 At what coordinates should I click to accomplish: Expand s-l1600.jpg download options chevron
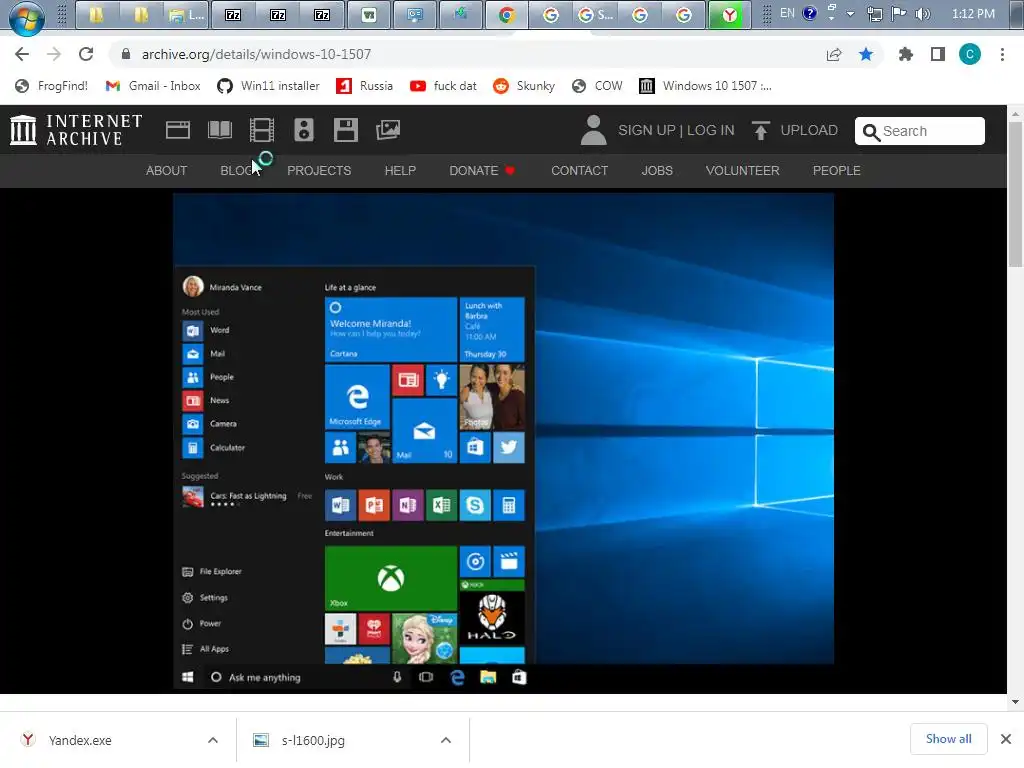(446, 740)
